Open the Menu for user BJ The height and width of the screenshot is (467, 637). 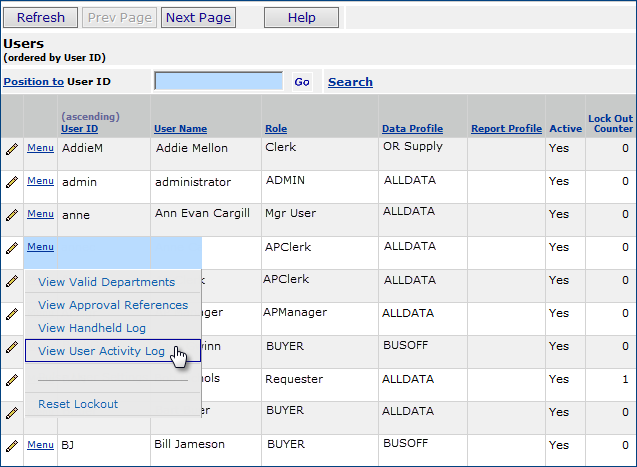40,445
